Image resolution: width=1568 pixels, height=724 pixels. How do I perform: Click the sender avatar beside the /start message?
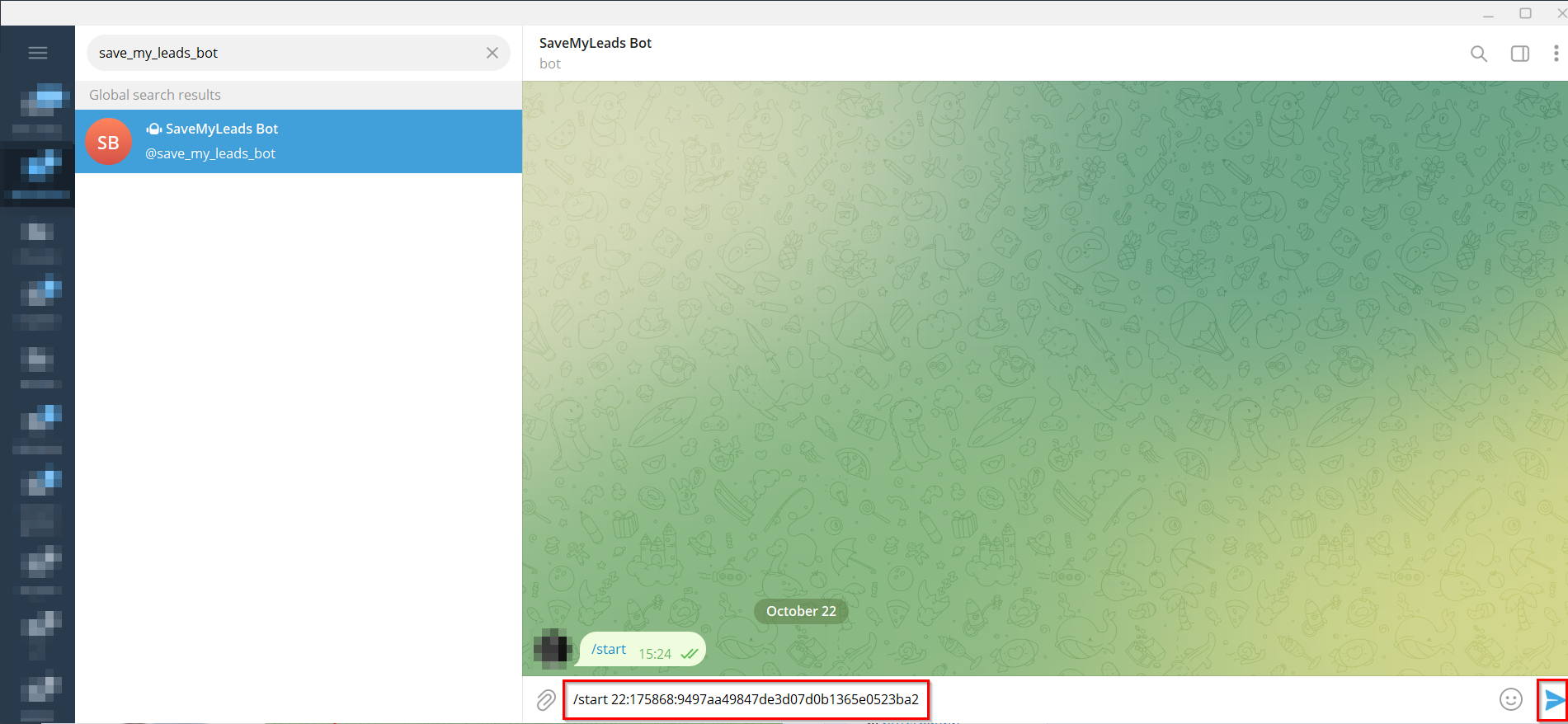pos(552,648)
